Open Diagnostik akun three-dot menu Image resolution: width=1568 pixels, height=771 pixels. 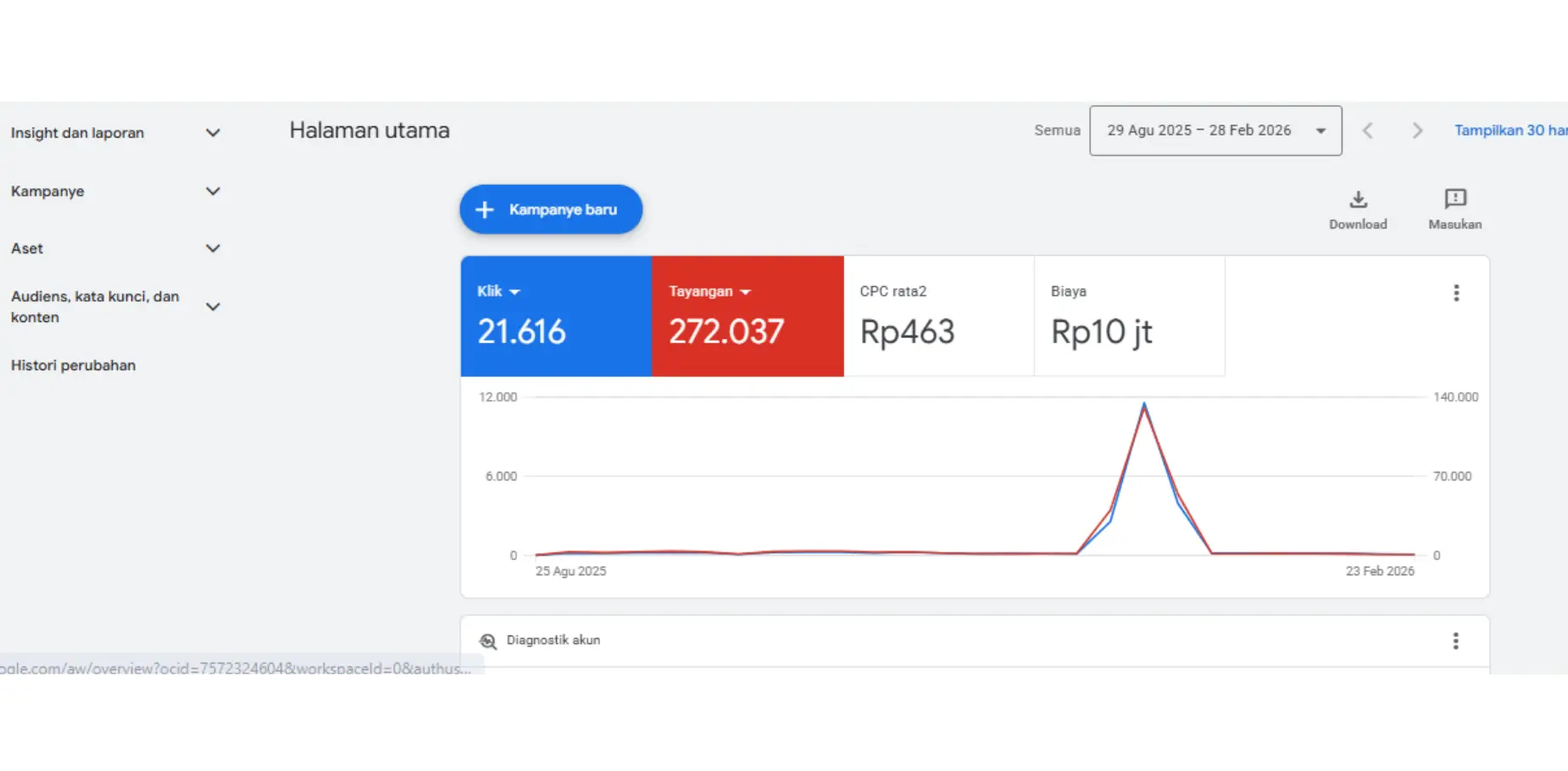1455,641
